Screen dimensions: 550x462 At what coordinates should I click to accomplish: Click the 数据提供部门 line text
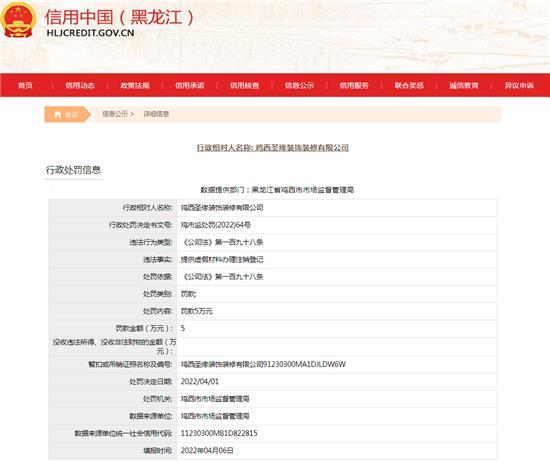pyautogui.click(x=277, y=190)
